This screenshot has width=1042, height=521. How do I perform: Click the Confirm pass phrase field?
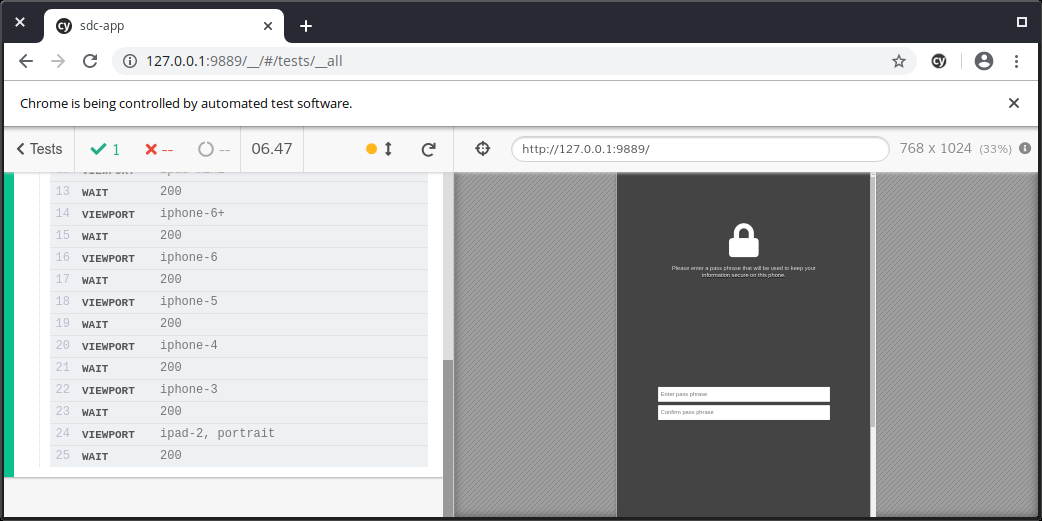pos(743,412)
